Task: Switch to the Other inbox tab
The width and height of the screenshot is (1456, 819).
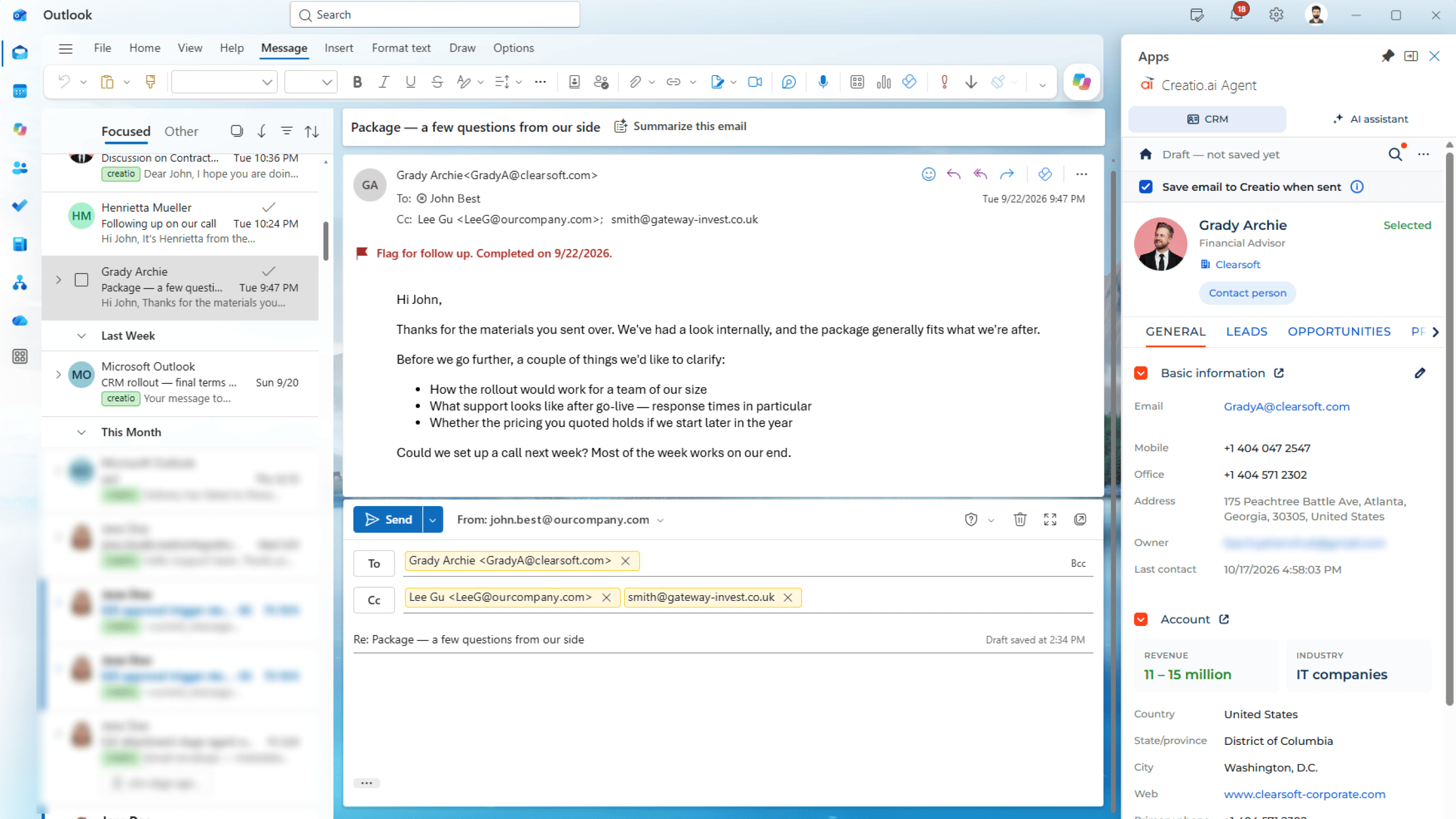Action: [181, 131]
